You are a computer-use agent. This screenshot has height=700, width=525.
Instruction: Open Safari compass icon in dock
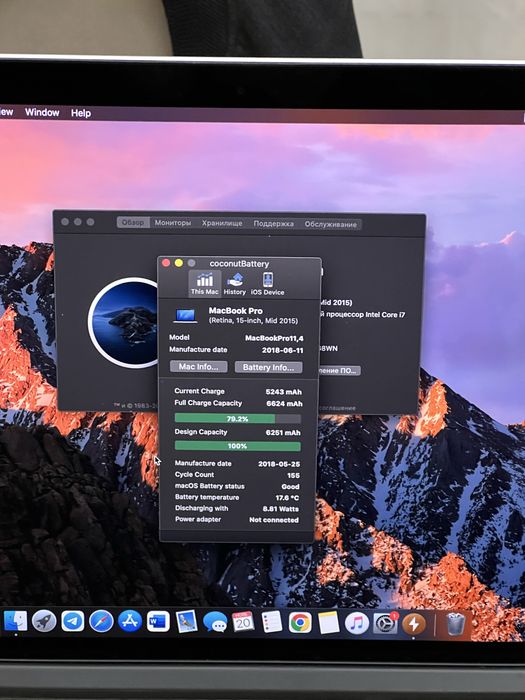point(101,621)
